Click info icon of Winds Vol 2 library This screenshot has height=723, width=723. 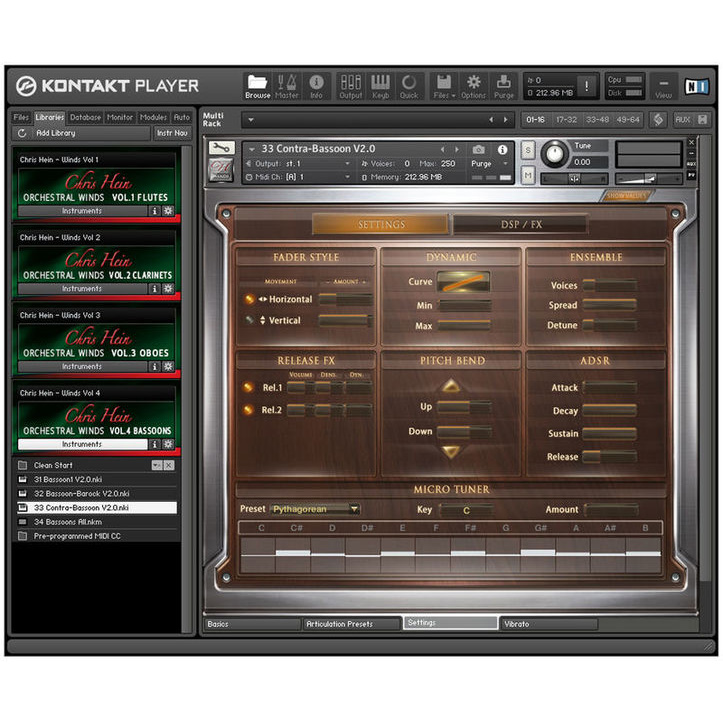pyautogui.click(x=154, y=289)
